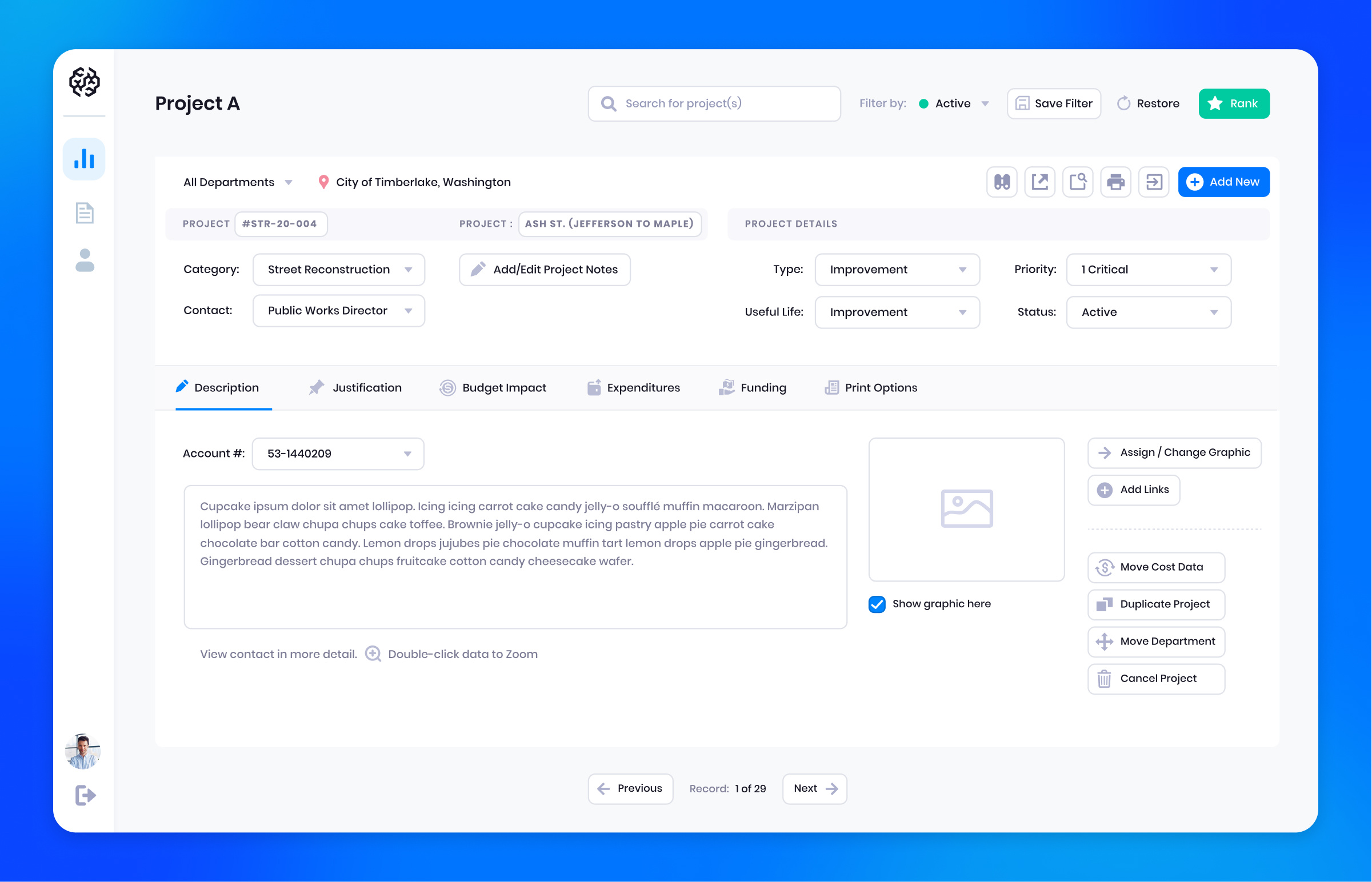
Task: Open the Add/Edit Project Notes editor
Action: [x=543, y=269]
